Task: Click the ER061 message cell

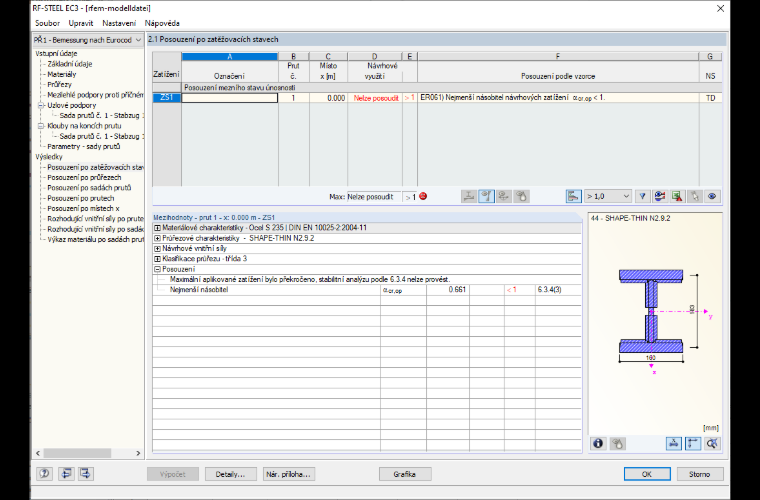Action: pyautogui.click(x=558, y=98)
